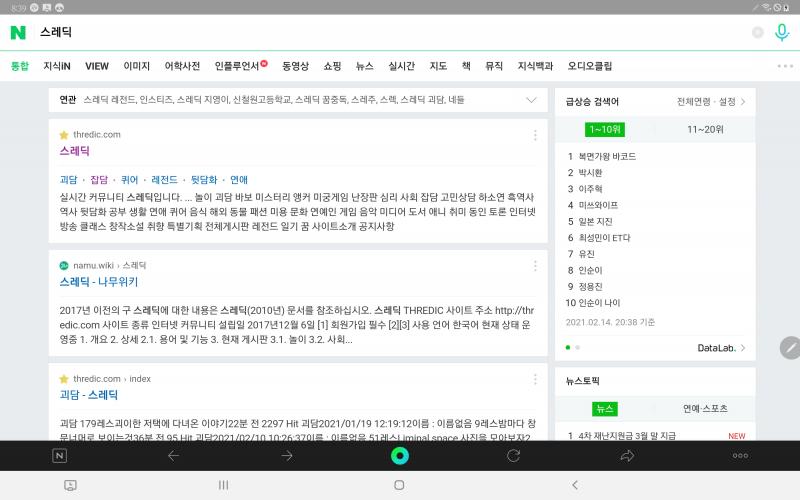
Task: Open options menu for thredic.com 스레딕 result
Action: point(535,135)
